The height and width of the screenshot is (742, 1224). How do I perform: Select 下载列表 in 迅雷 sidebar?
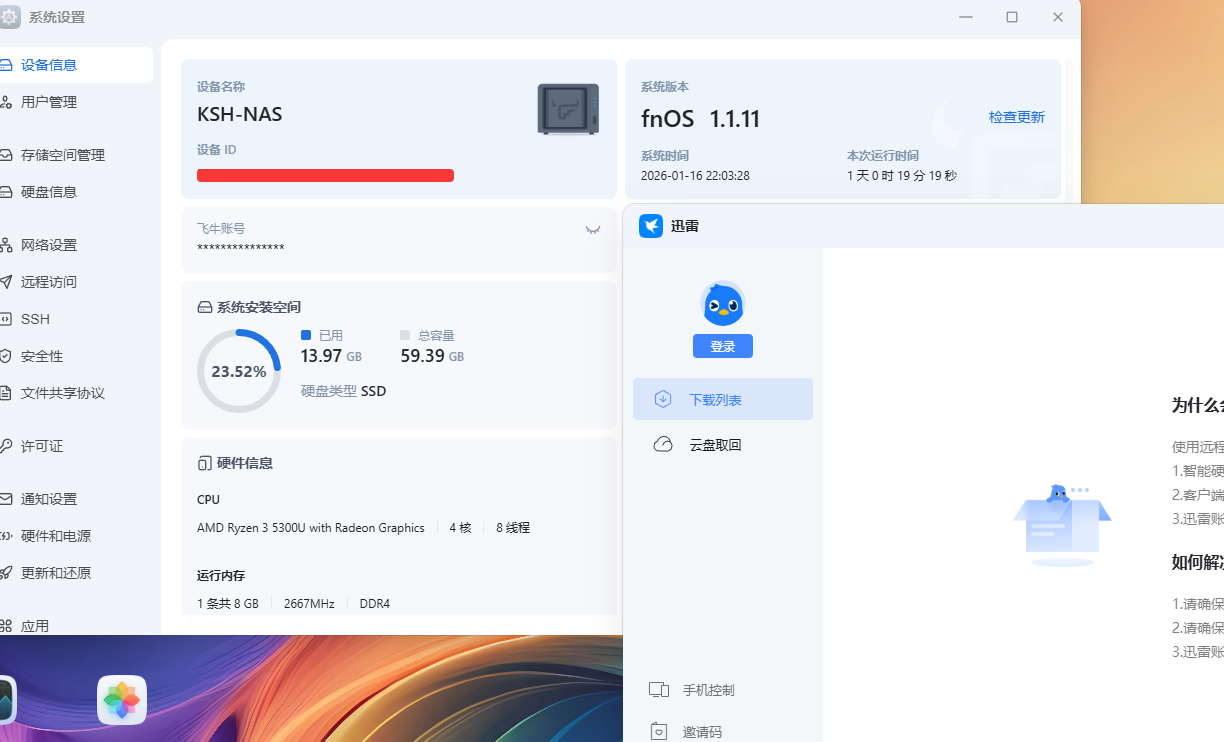pos(723,399)
